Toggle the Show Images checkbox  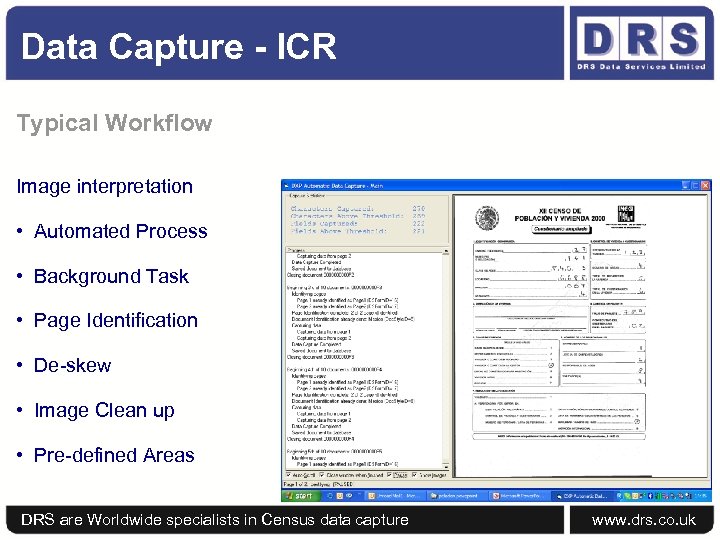pyautogui.click(x=415, y=475)
